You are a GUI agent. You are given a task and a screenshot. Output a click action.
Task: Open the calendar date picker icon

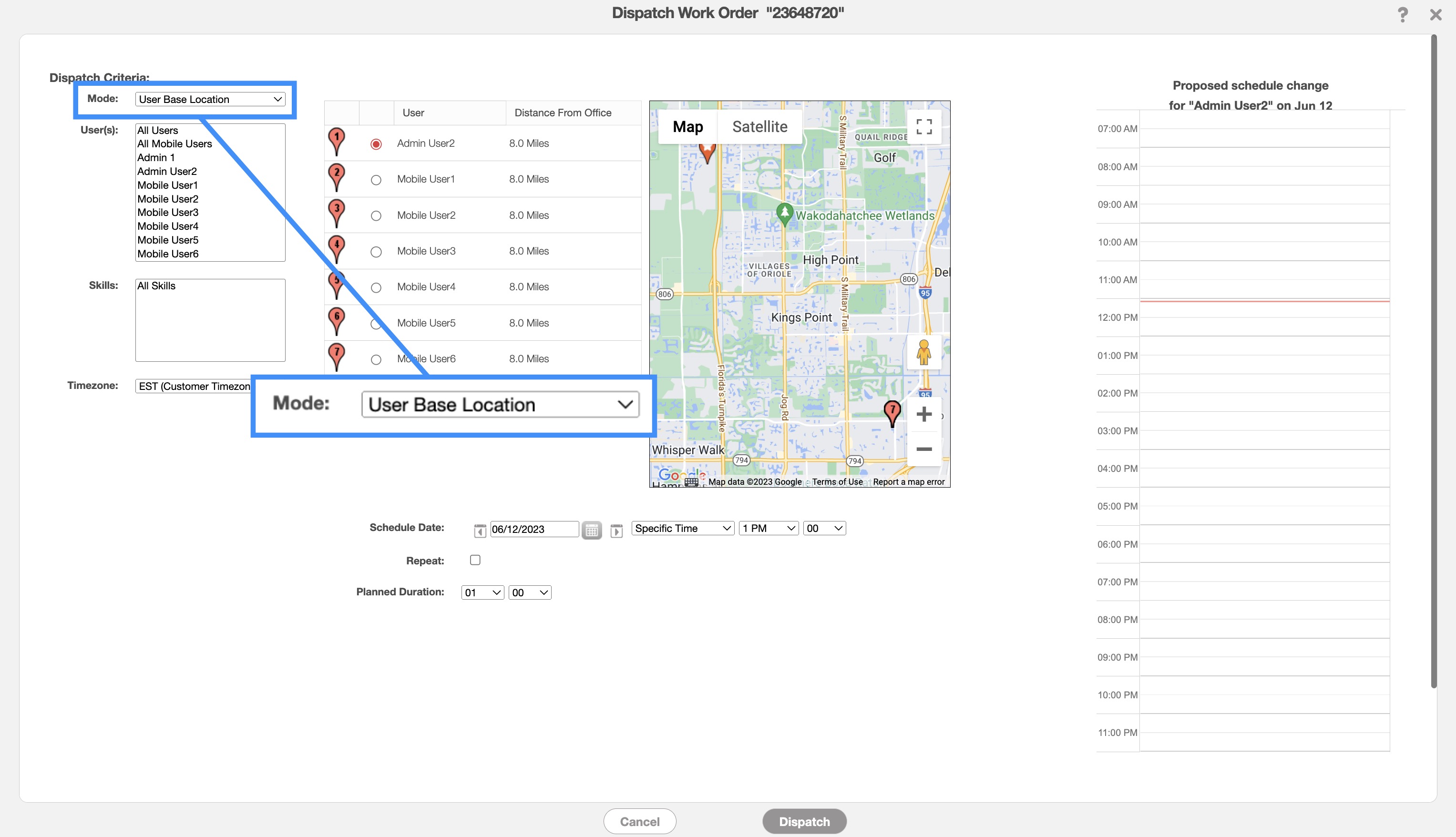pos(592,530)
